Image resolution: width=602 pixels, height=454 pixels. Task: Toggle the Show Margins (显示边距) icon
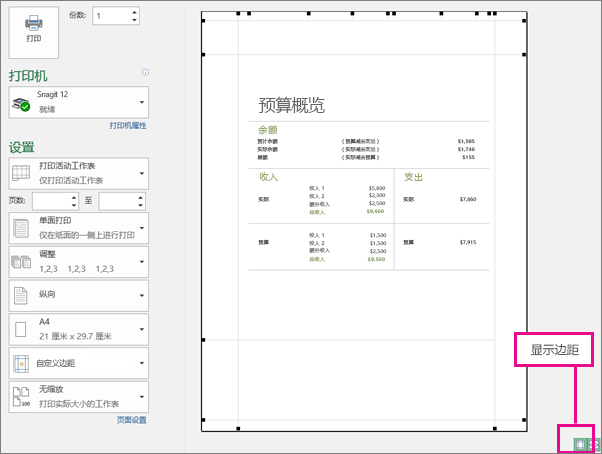(x=580, y=444)
